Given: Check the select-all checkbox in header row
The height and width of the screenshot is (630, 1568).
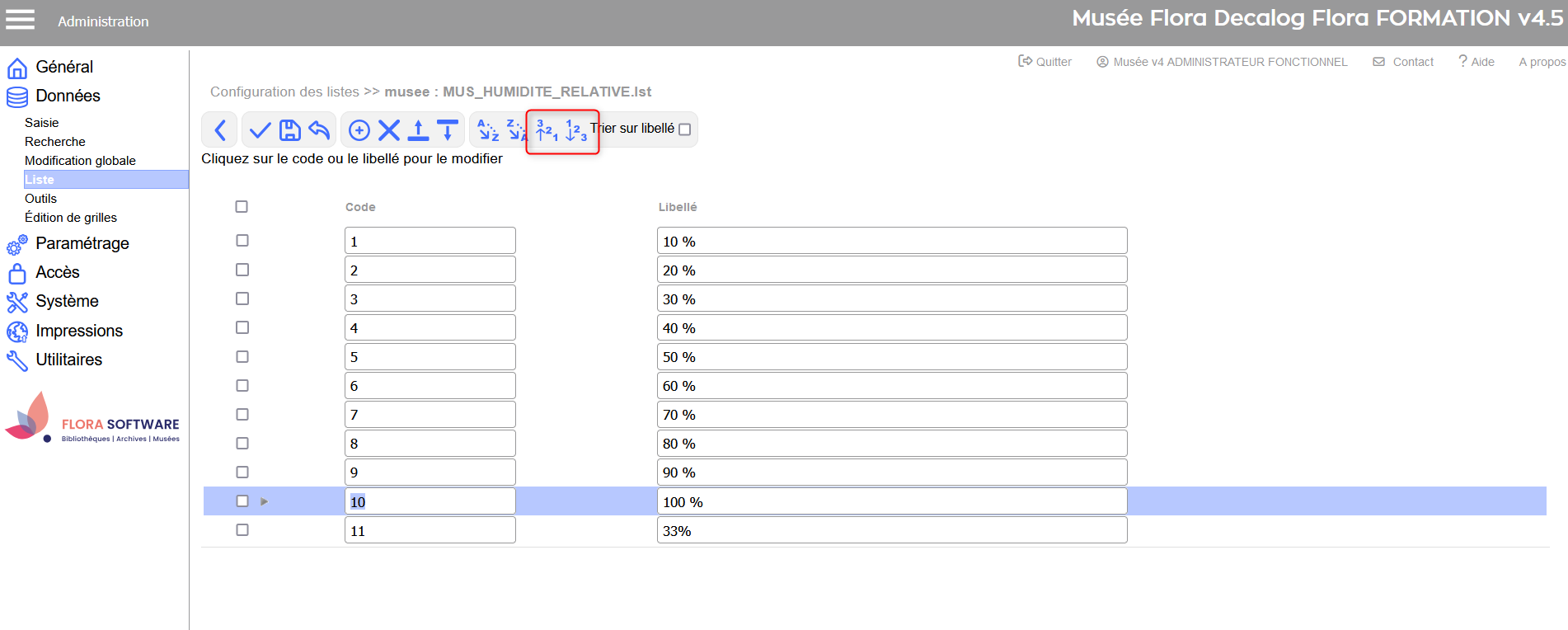Looking at the screenshot, I should (242, 207).
